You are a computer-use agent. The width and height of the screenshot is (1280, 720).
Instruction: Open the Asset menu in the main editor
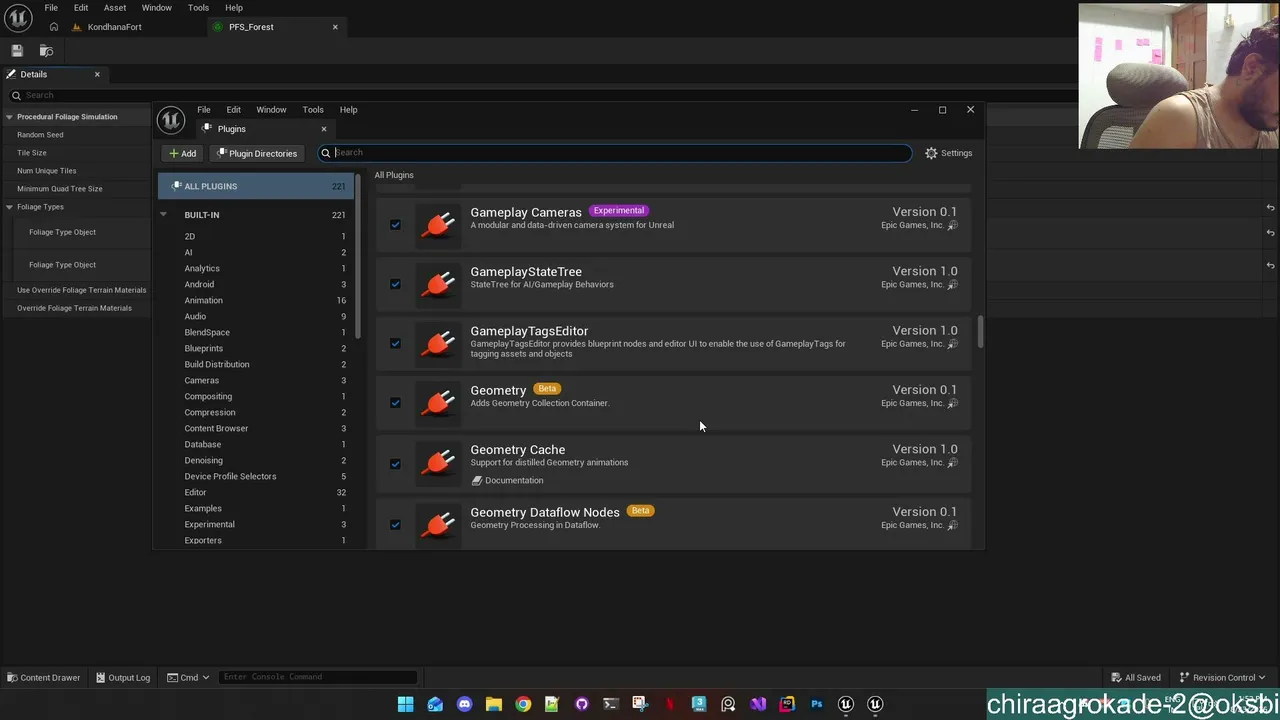(x=115, y=8)
